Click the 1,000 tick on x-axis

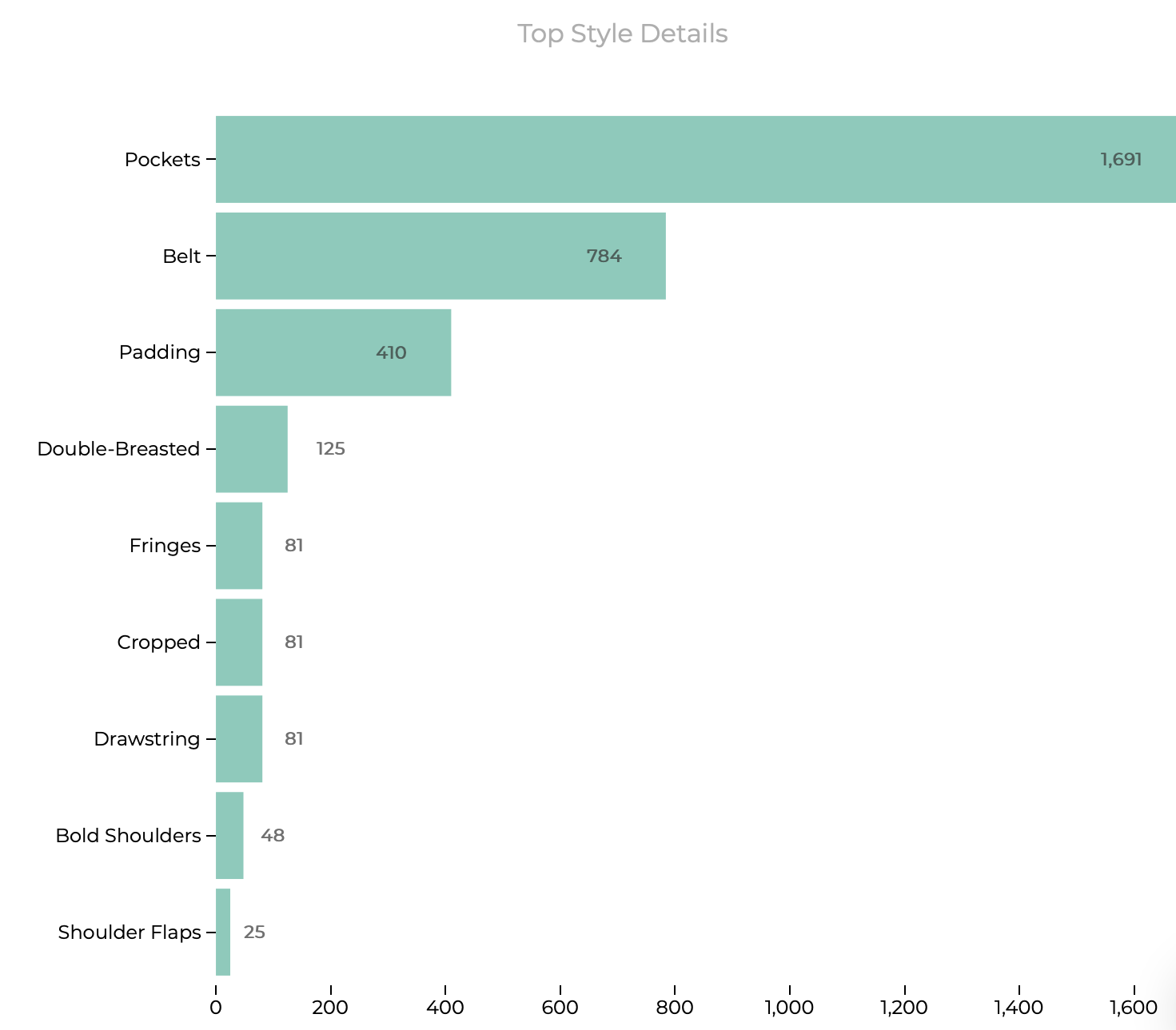[x=789, y=1008]
